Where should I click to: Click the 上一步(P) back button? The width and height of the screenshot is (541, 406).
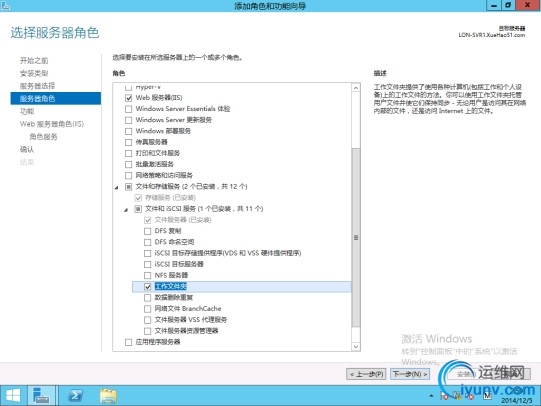366,374
